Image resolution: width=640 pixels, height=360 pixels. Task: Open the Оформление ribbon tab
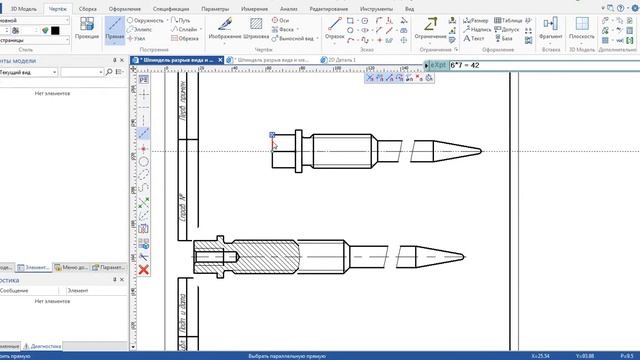(x=124, y=9)
